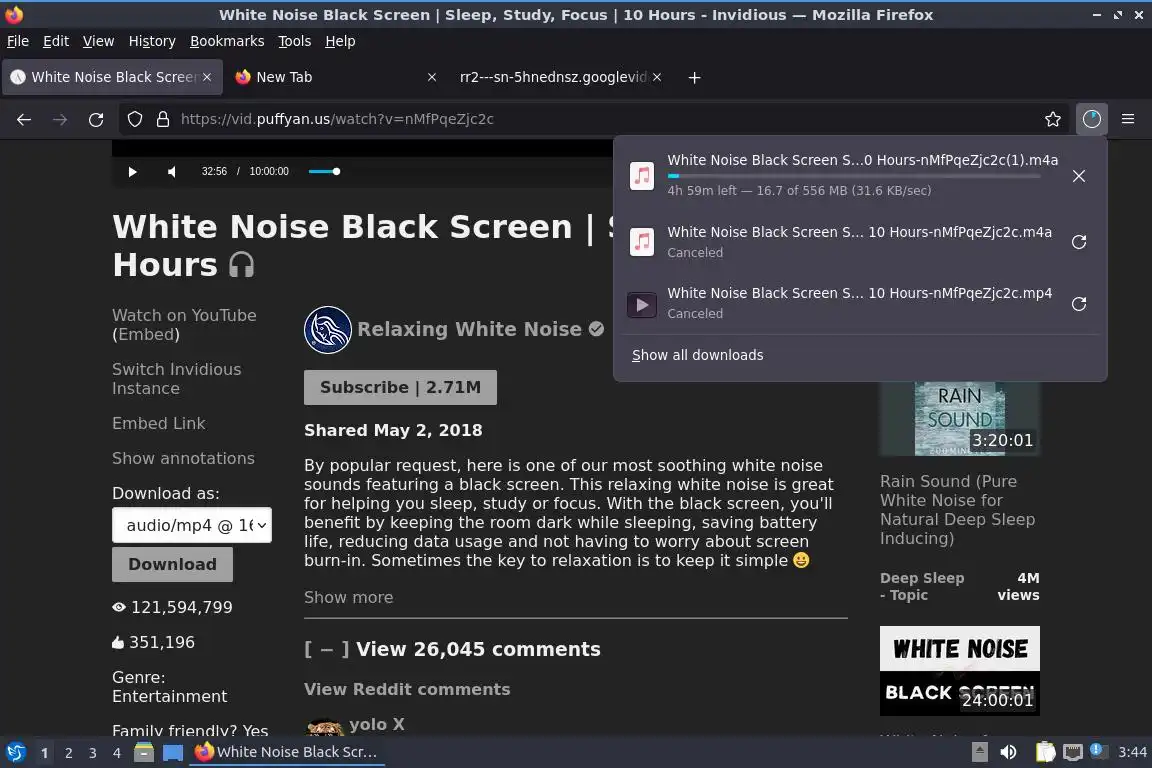Open the White Noise Black Screen 24:00:01 thumbnail

pyautogui.click(x=960, y=671)
